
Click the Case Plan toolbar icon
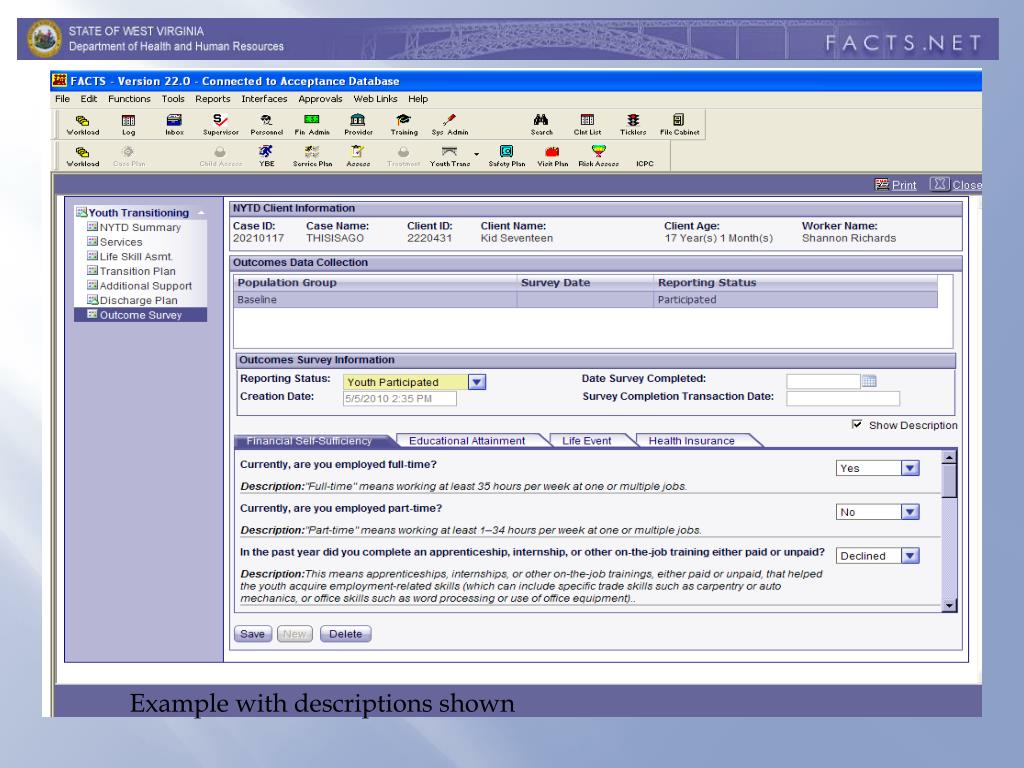tap(129, 156)
